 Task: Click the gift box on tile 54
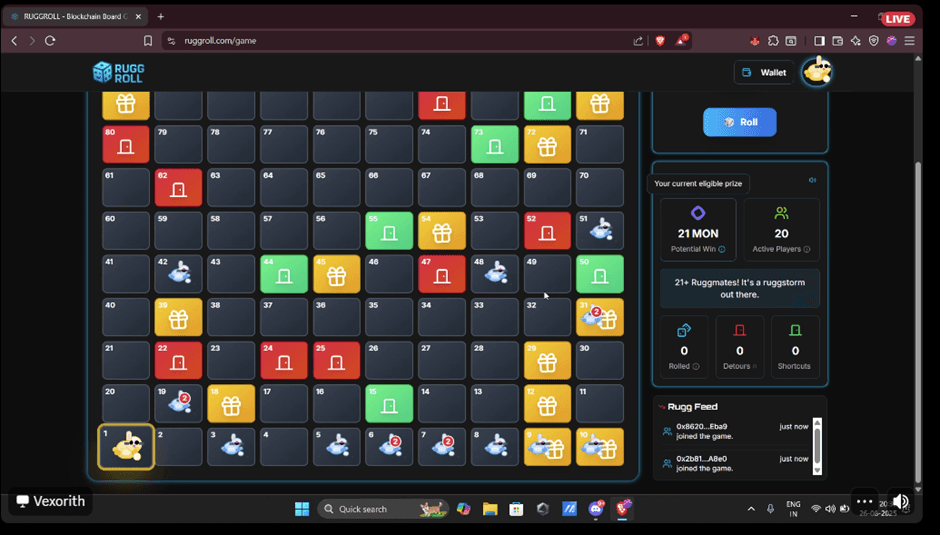(442, 231)
